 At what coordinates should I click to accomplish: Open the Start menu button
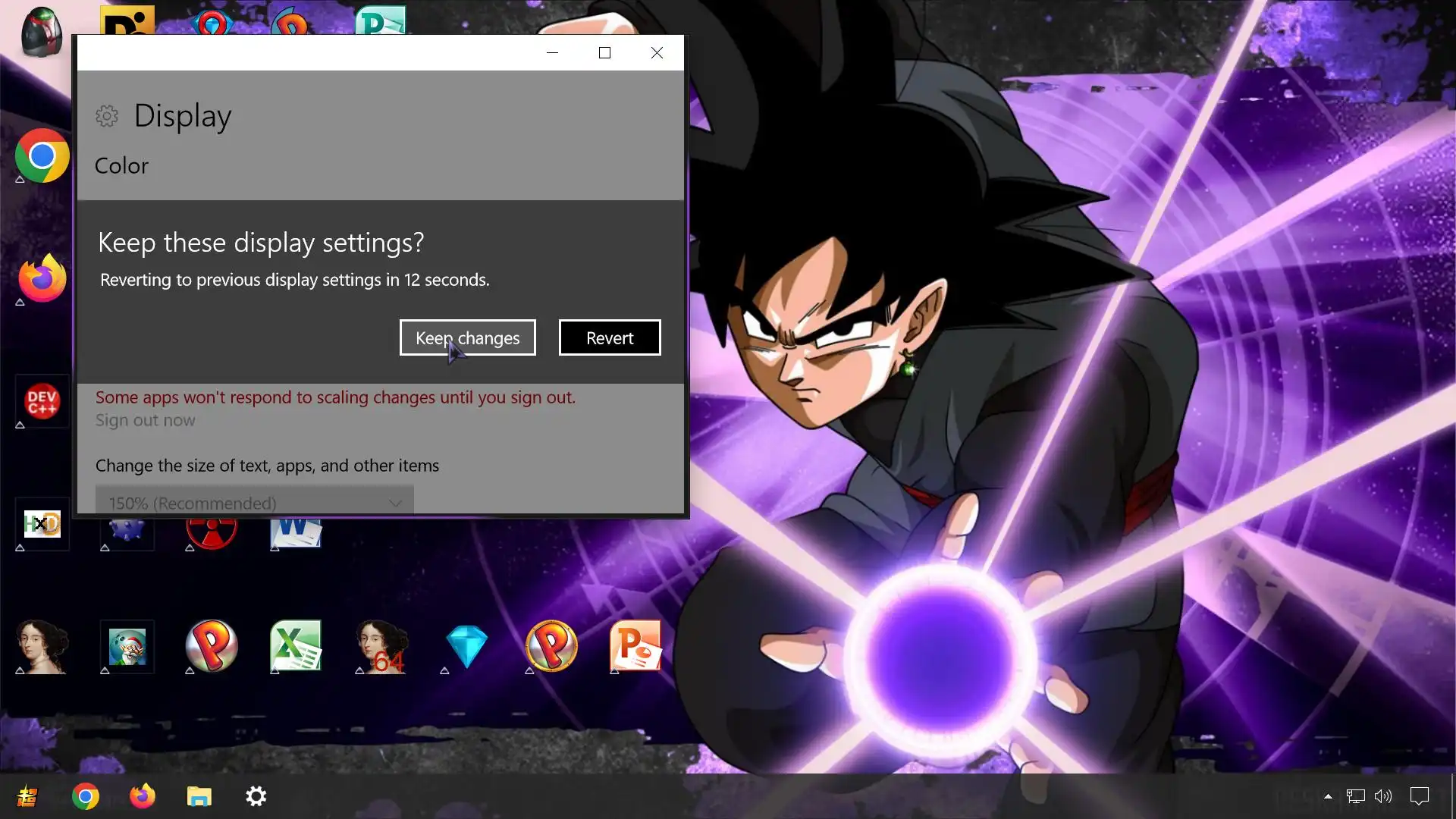click(x=27, y=796)
